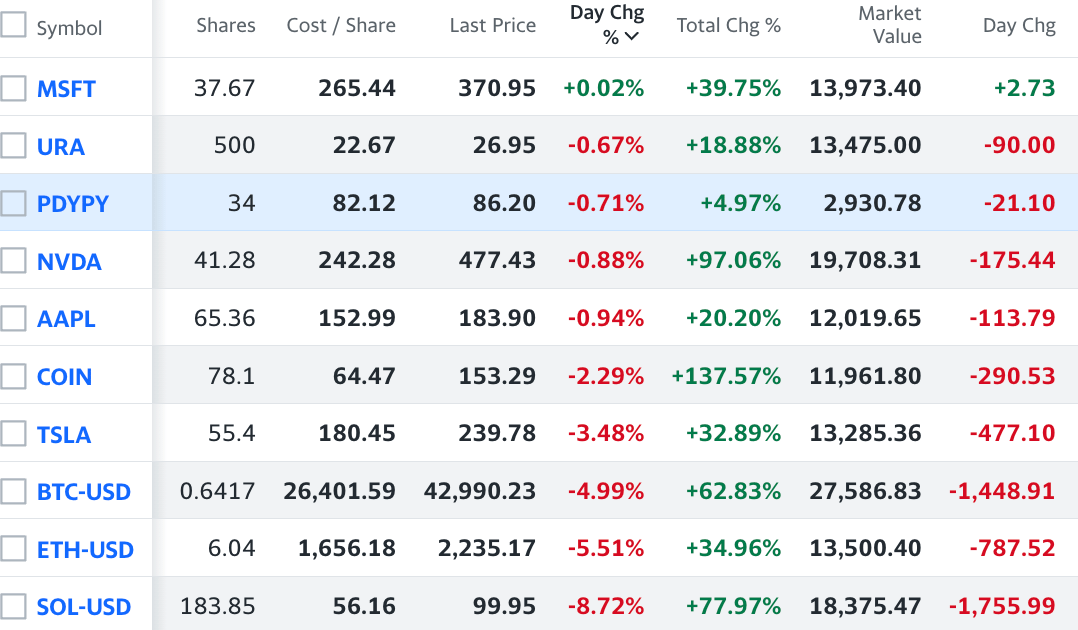
Task: Check the URA row checkbox
Action: pyautogui.click(x=12, y=145)
